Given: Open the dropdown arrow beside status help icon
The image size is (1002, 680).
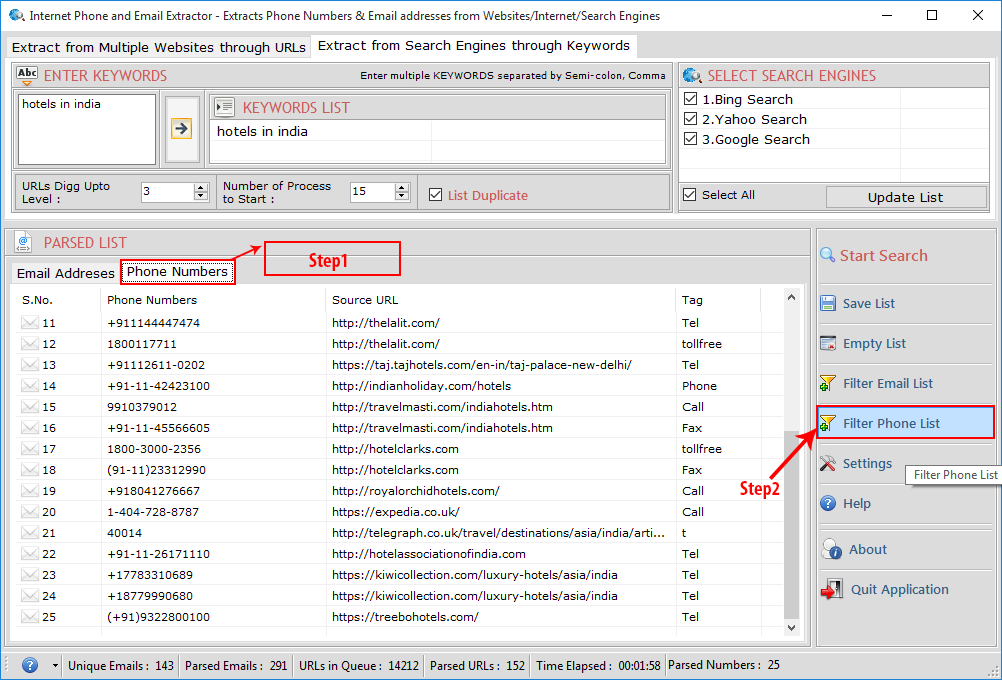Looking at the screenshot, I should click(x=55, y=665).
